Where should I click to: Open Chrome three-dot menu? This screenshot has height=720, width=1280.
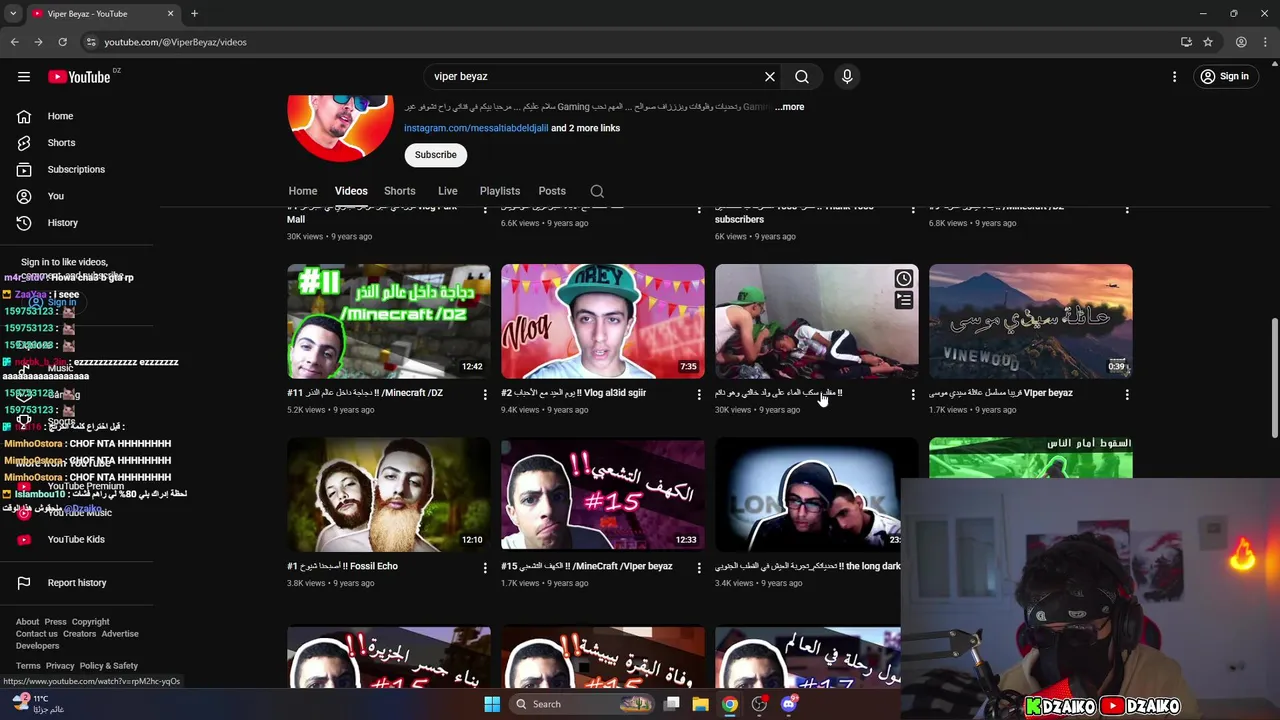click(1266, 42)
